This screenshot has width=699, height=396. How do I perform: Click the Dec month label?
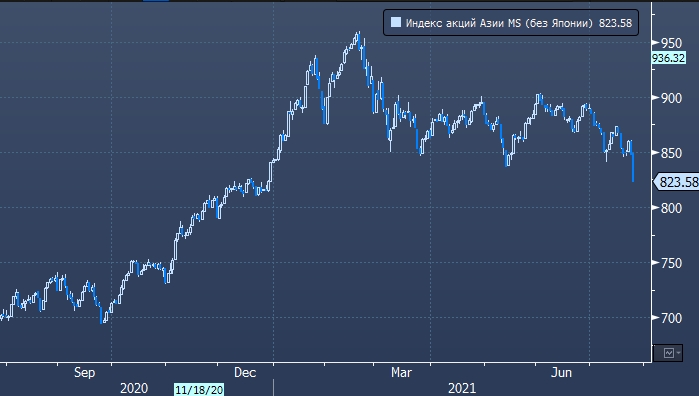(x=245, y=372)
